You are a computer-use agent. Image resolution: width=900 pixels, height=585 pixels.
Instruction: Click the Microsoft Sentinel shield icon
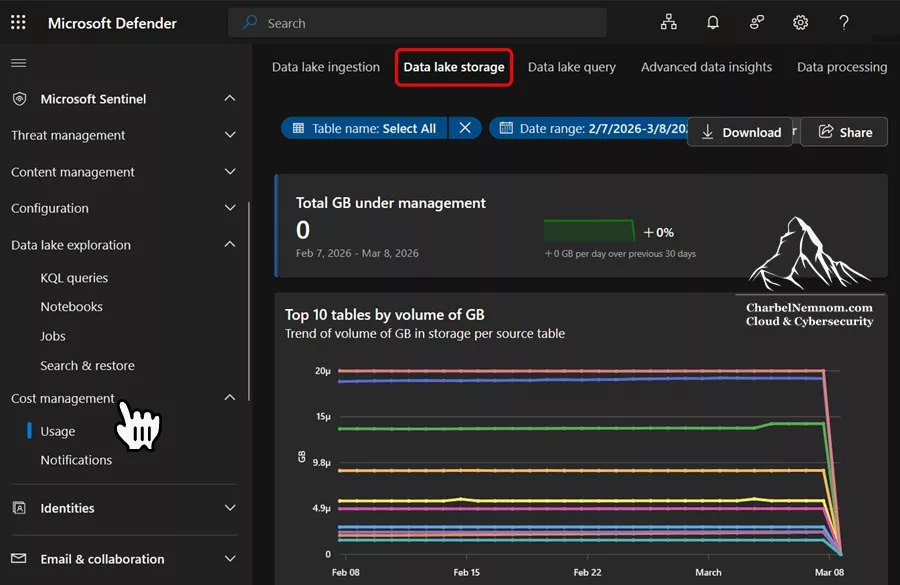point(20,99)
